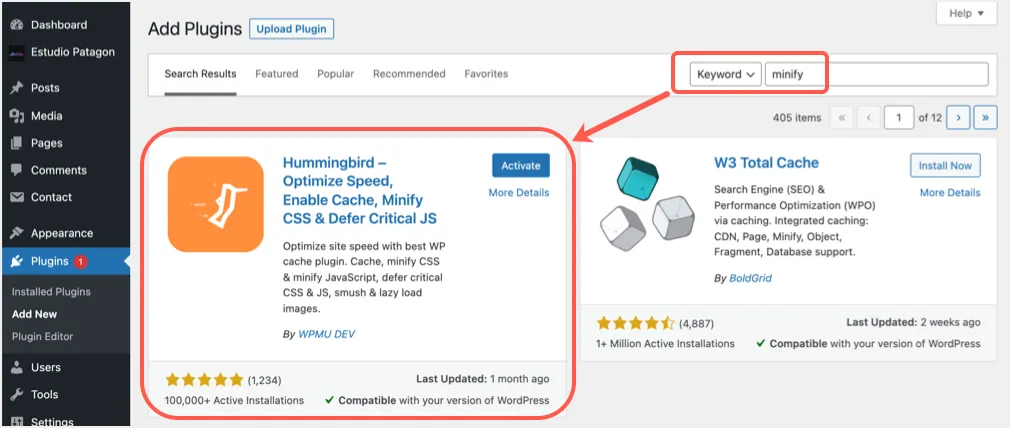Click the Media icon in sidebar
The image size is (1010, 428).
point(16,116)
